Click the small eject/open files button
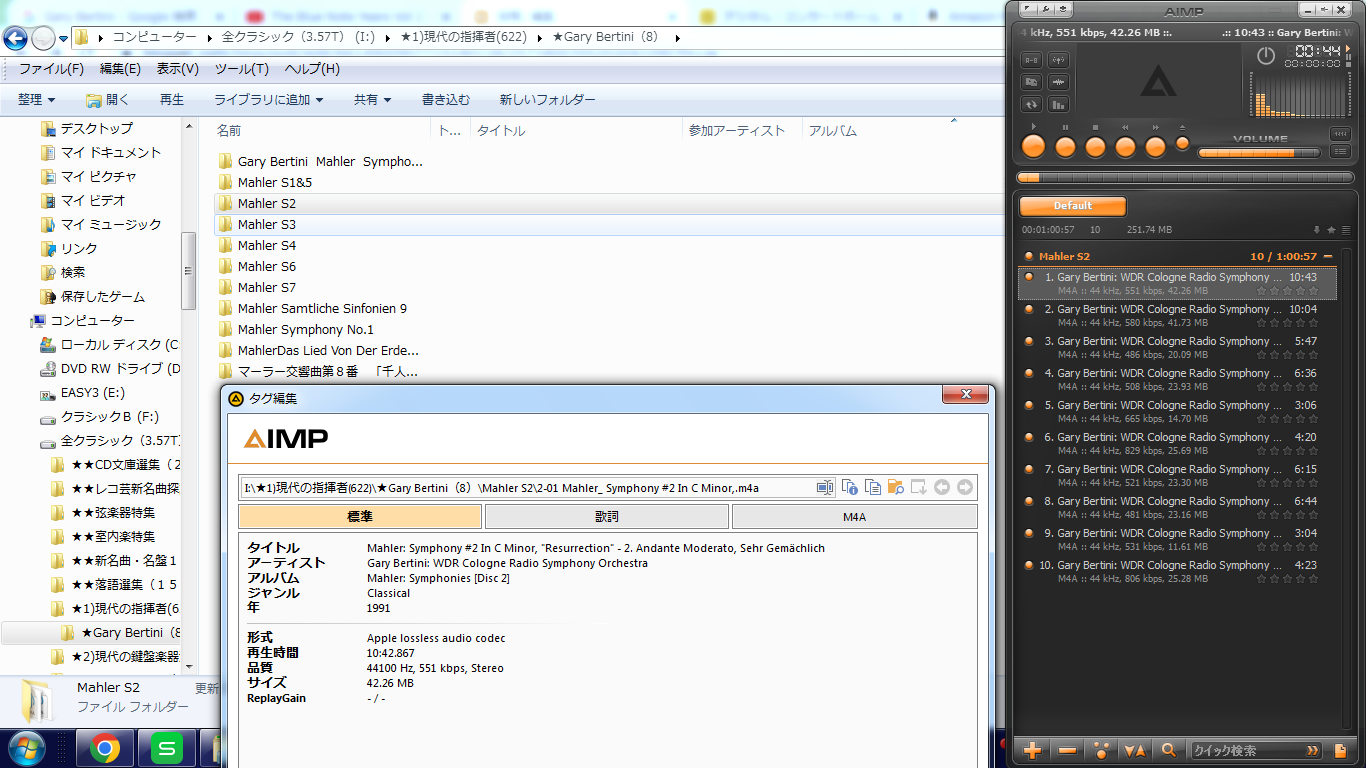The height and width of the screenshot is (768, 1366). point(1183,142)
